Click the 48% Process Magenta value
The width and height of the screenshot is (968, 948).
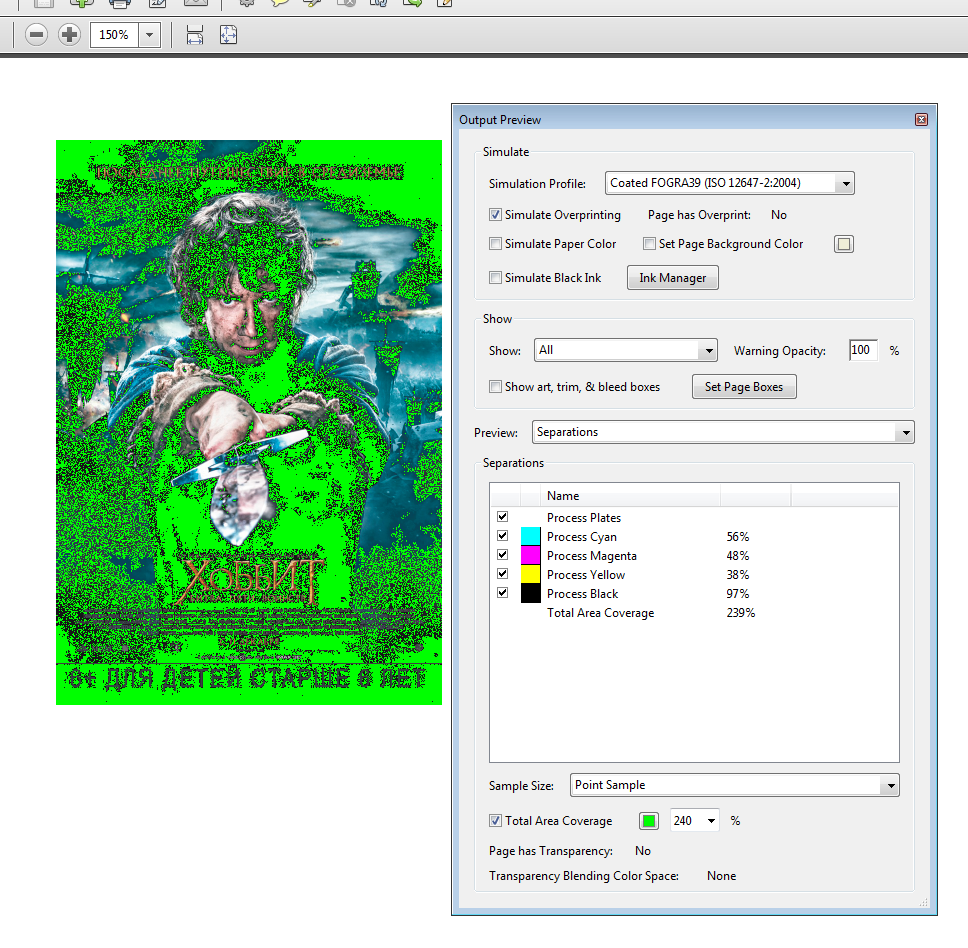click(x=738, y=556)
